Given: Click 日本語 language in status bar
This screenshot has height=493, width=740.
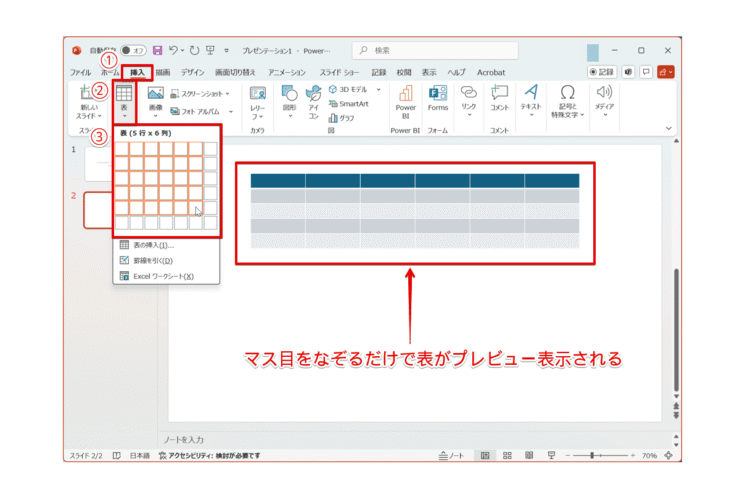Looking at the screenshot, I should point(140,455).
